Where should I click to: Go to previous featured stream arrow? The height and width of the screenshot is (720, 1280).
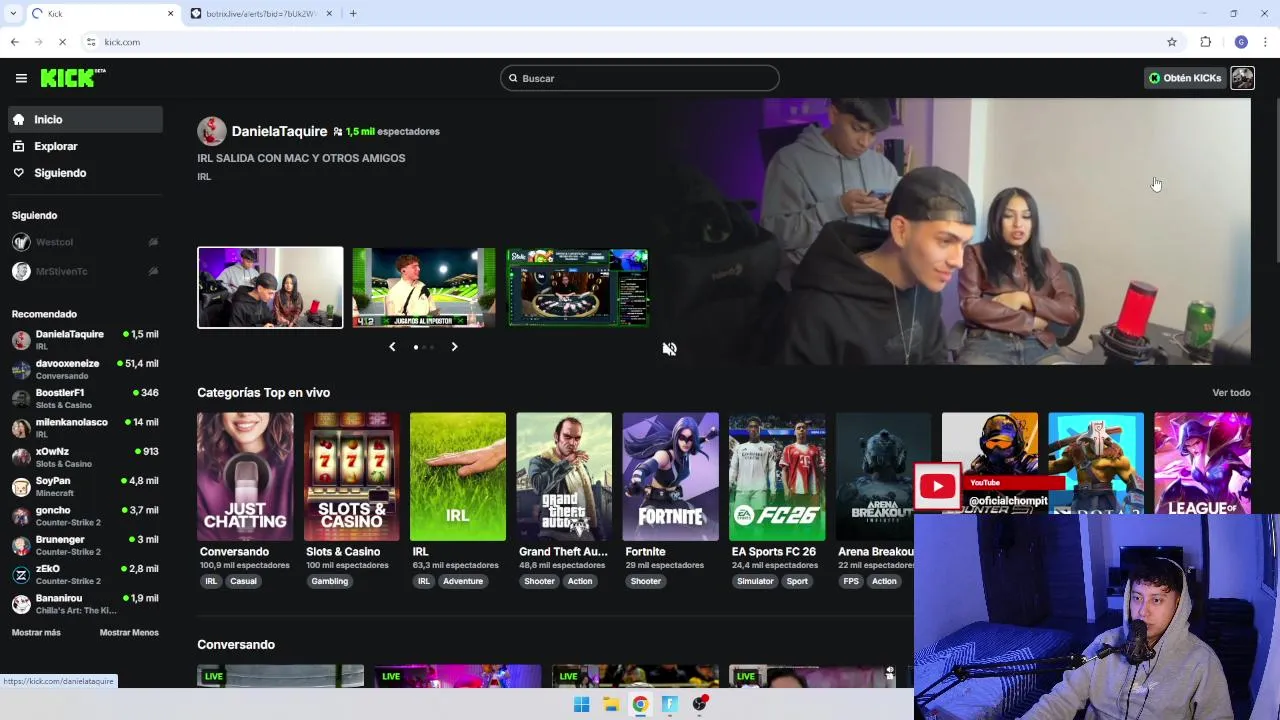[x=392, y=347]
